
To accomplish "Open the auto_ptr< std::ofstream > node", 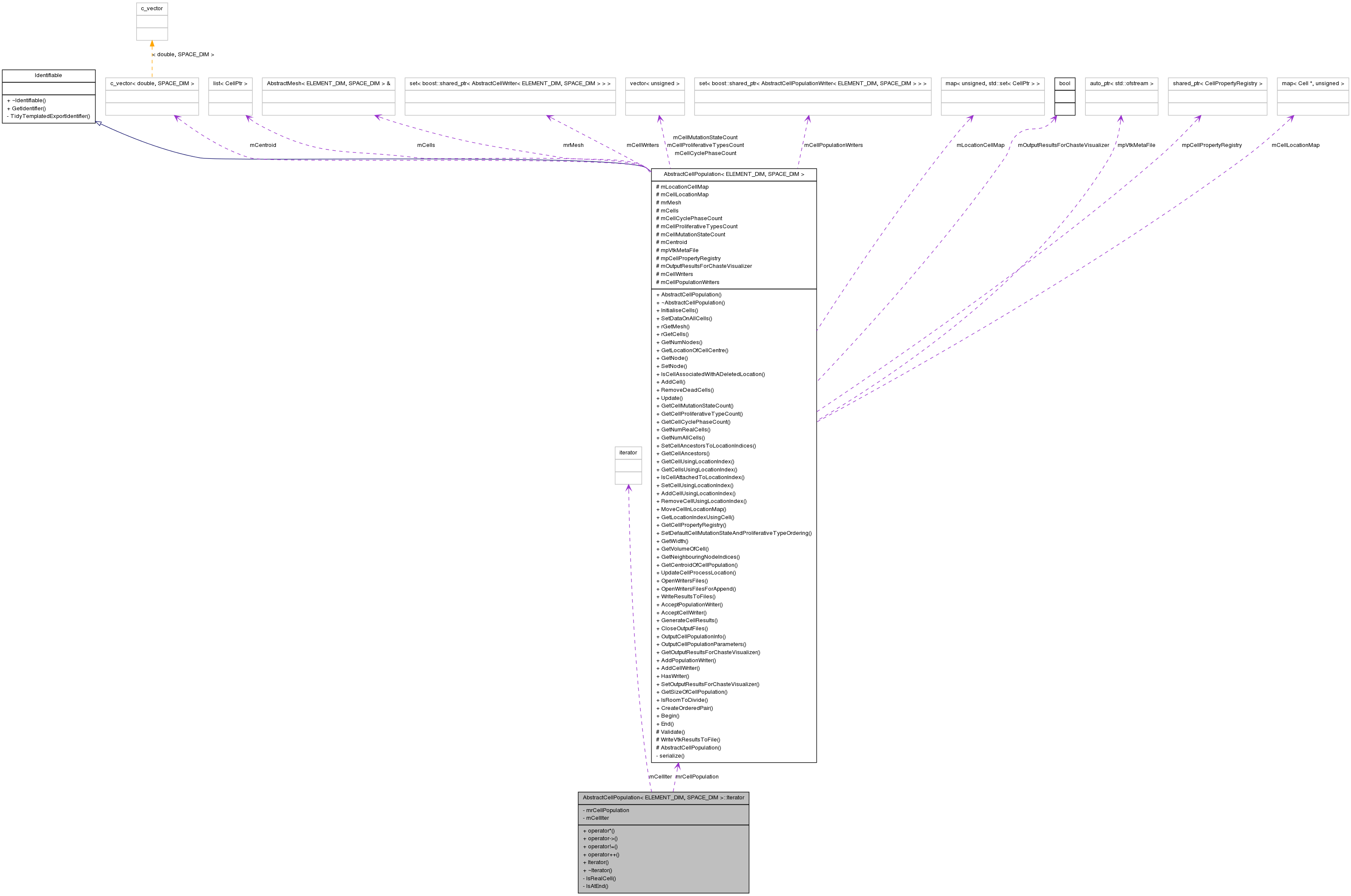I will pyautogui.click(x=1121, y=83).
